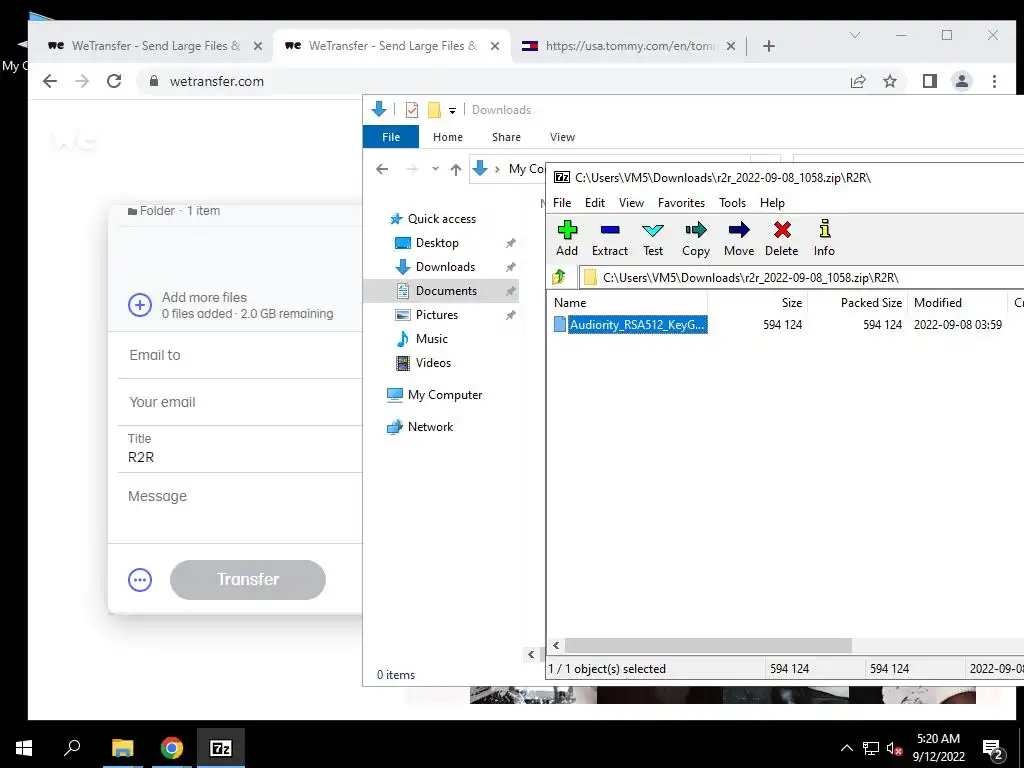Screen dimensions: 1024x768
Task: Select Network in Explorer sidebar
Action: (x=430, y=427)
